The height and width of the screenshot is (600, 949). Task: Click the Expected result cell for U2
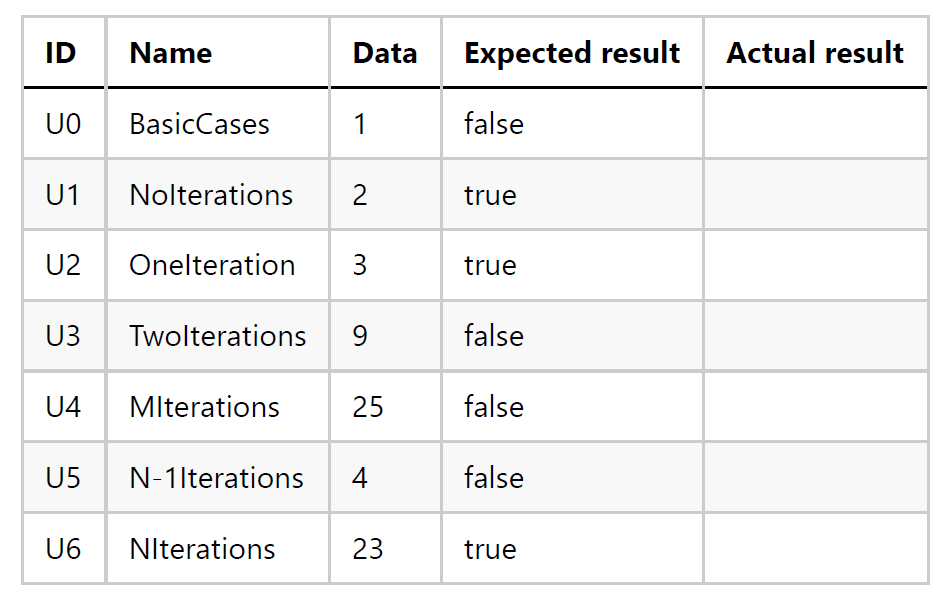click(x=490, y=265)
